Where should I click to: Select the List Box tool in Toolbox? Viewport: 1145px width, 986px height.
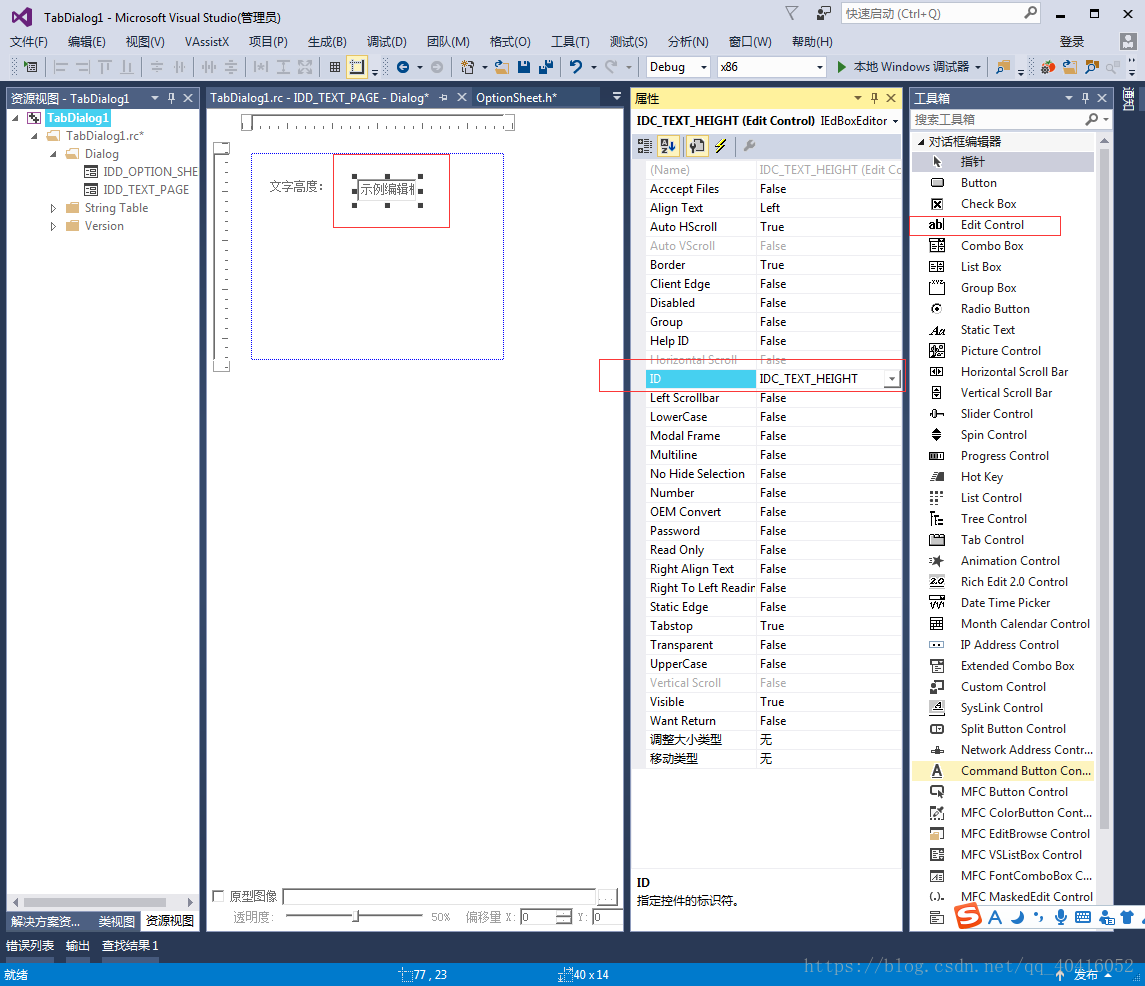[x=981, y=267]
